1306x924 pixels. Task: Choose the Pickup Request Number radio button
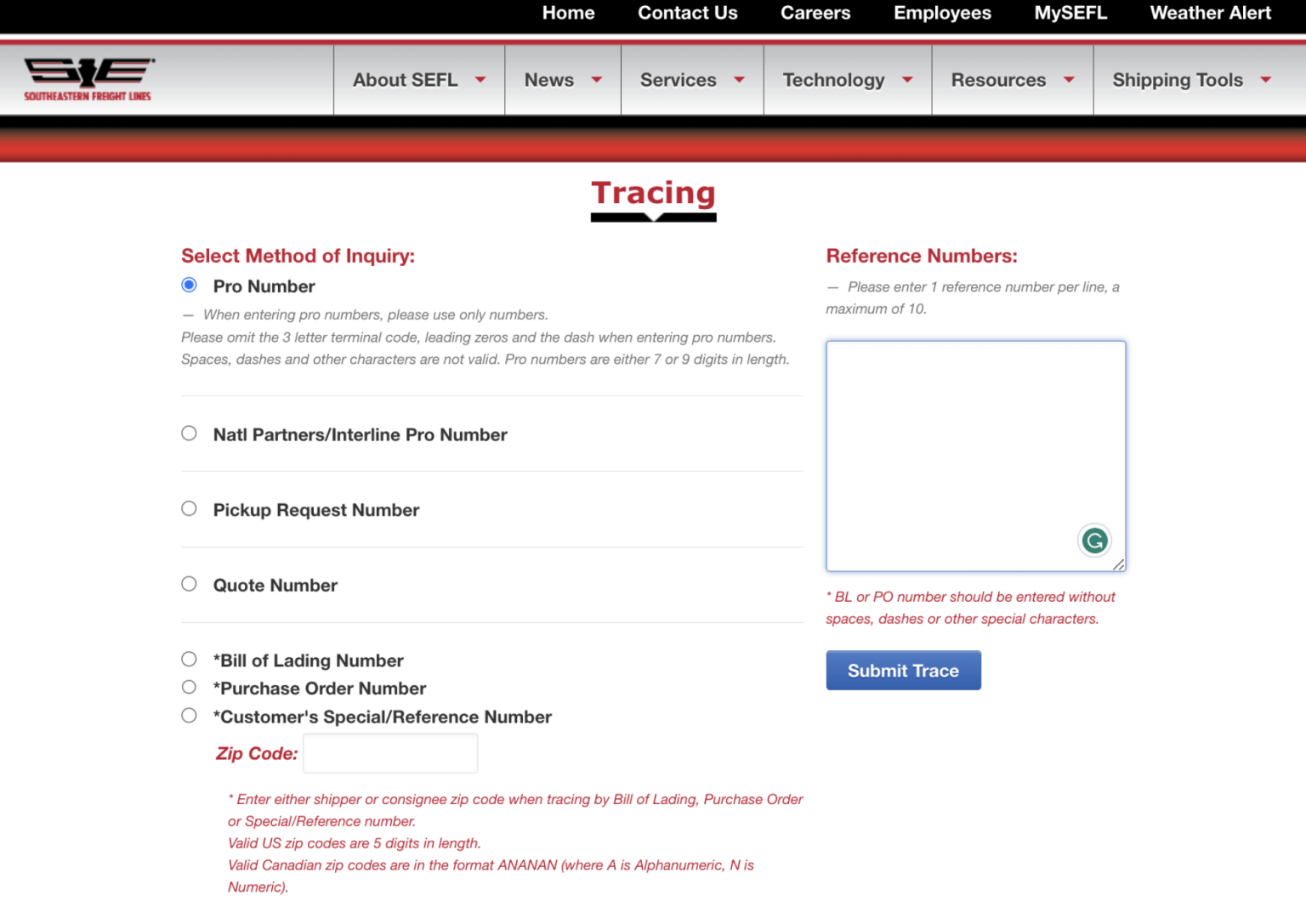click(189, 508)
